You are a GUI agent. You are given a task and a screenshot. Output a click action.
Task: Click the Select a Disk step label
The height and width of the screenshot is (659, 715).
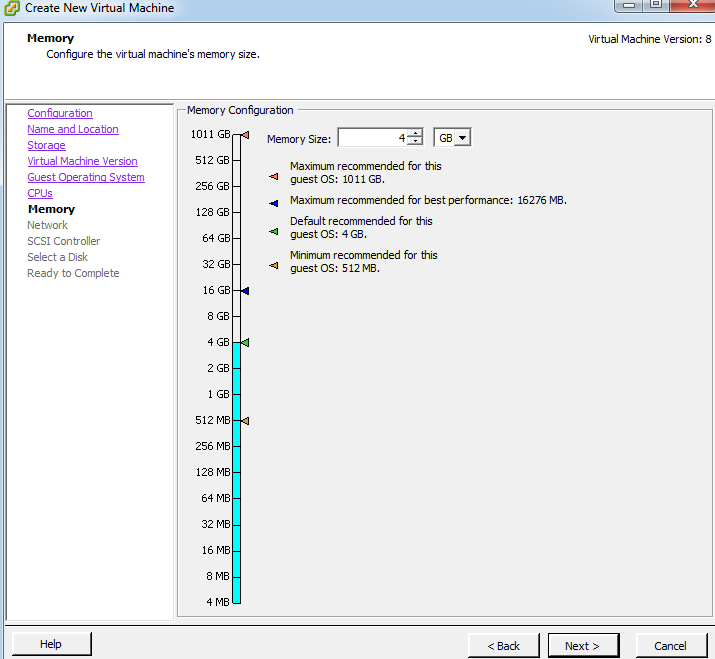57,257
